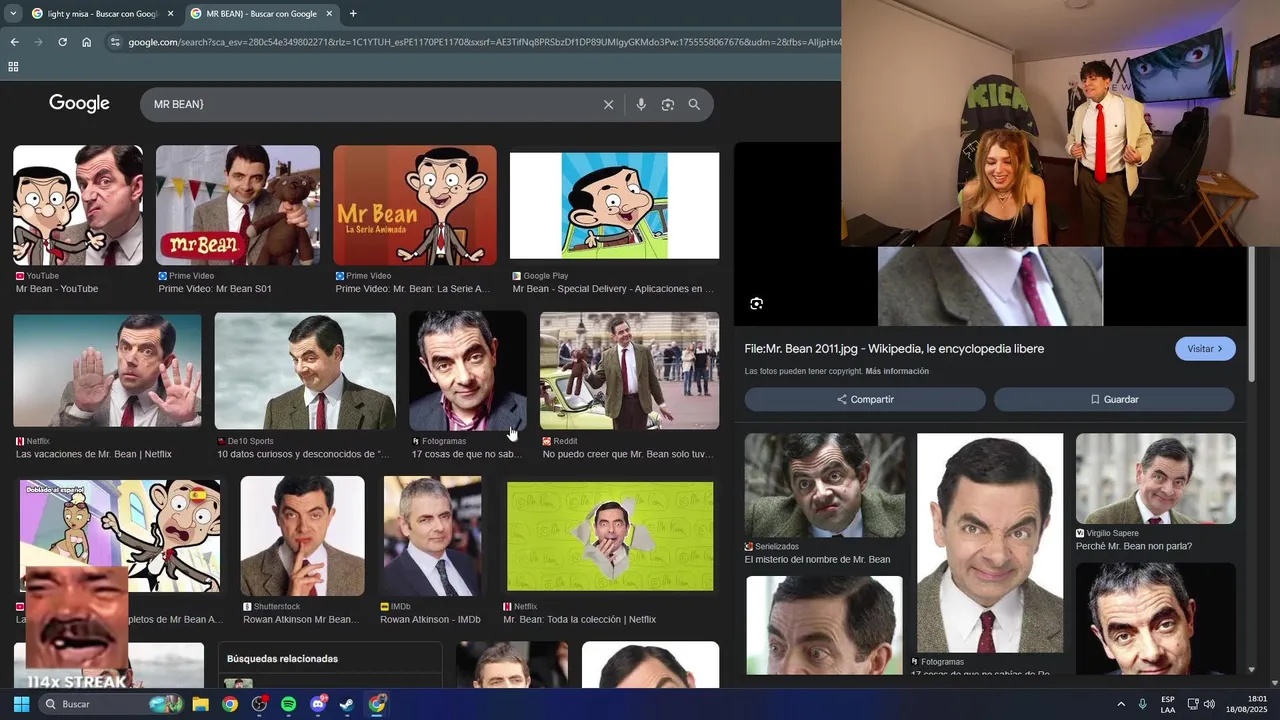1280x720 pixels.
Task: Click Lens search icon on preview image
Action: (x=757, y=304)
